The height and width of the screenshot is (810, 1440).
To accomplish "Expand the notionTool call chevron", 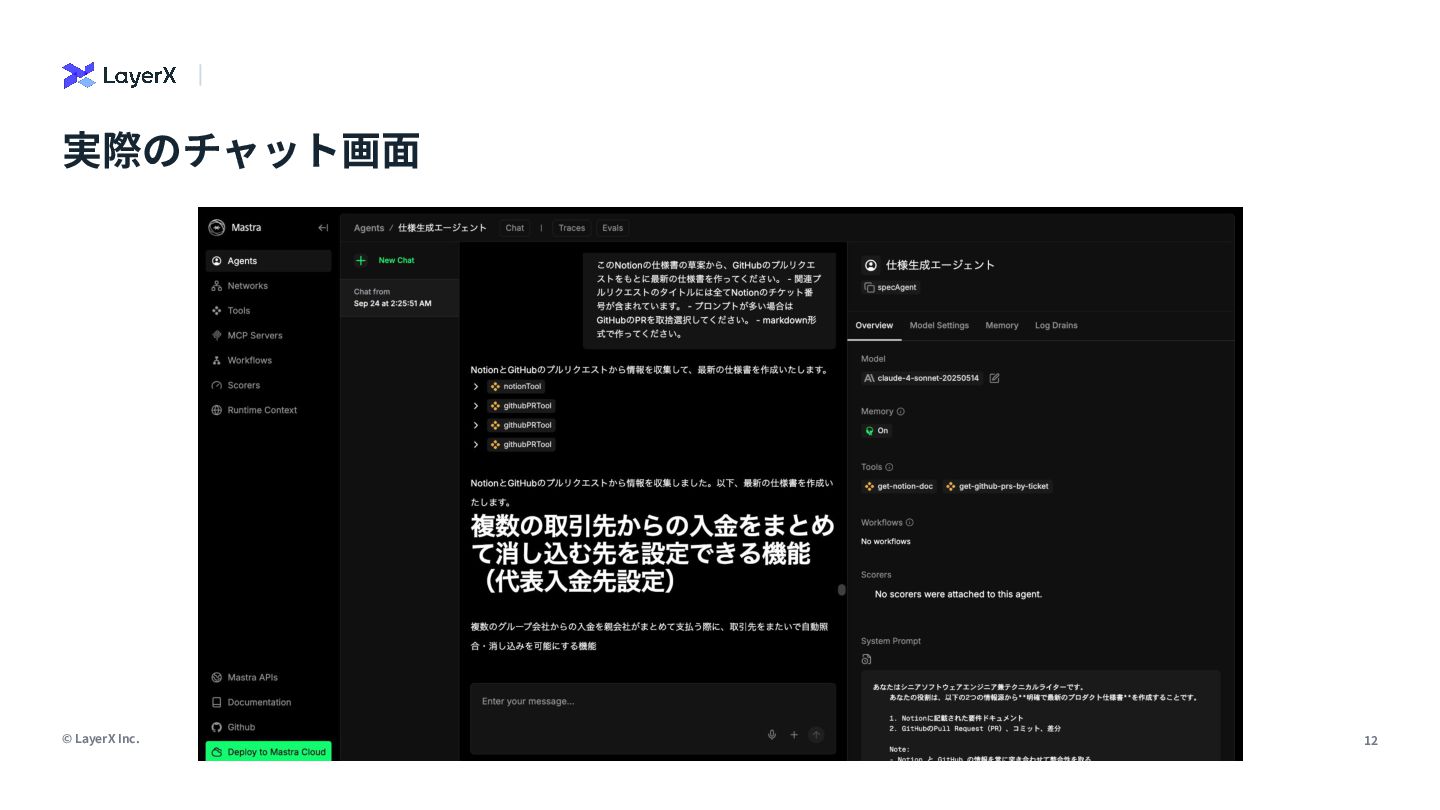I will pyautogui.click(x=476, y=387).
